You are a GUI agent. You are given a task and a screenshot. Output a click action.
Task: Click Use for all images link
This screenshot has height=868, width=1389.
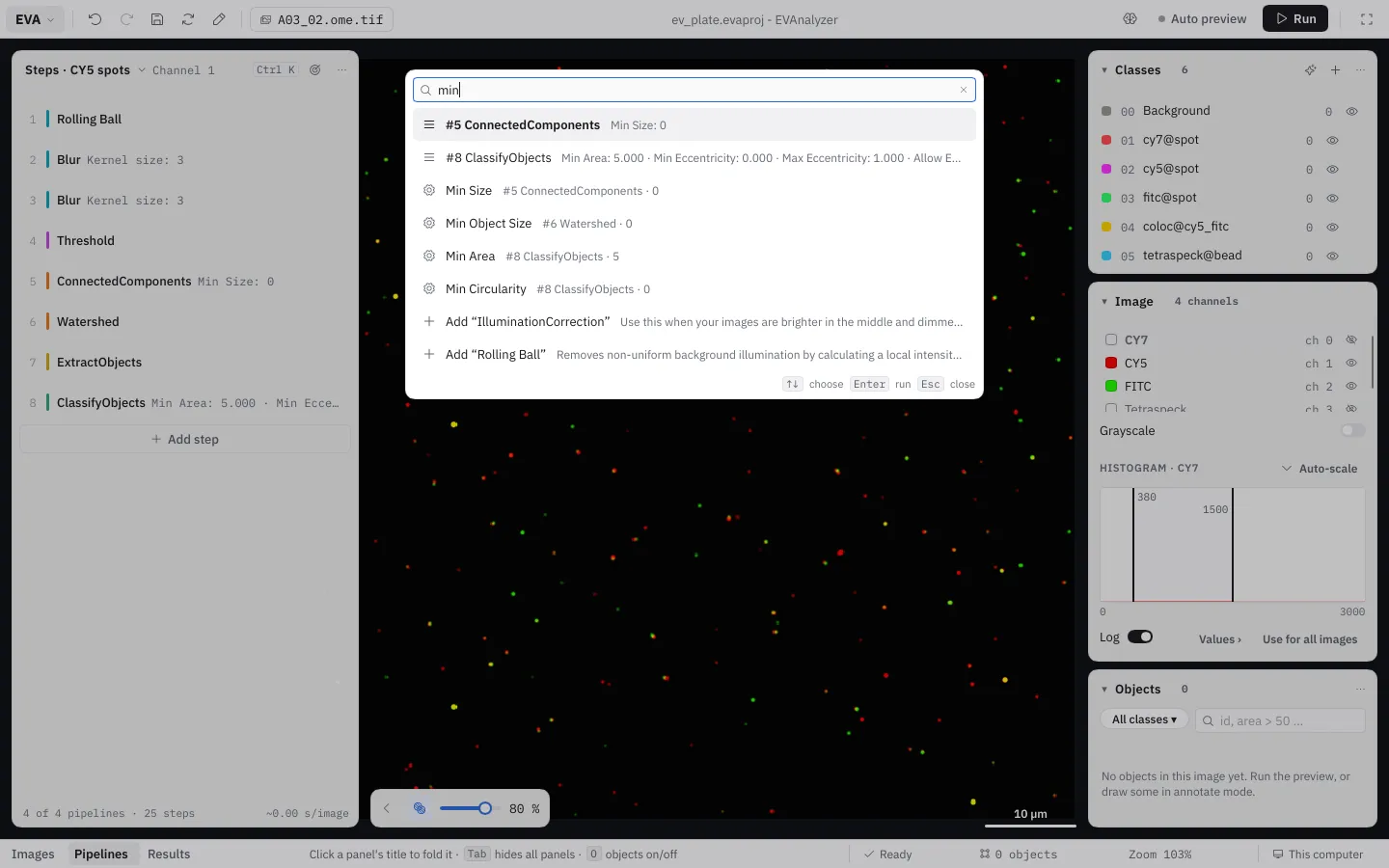click(x=1310, y=638)
